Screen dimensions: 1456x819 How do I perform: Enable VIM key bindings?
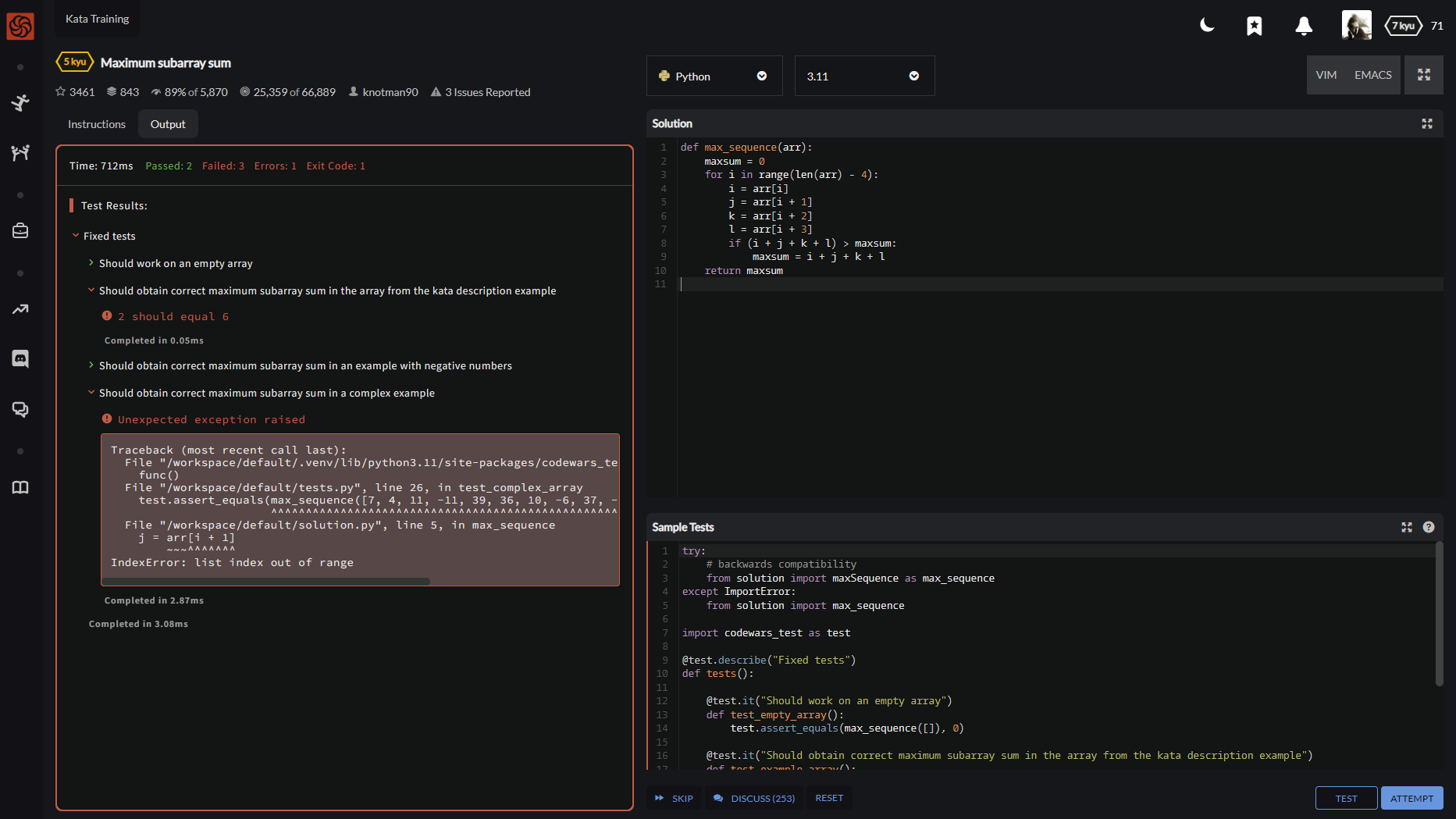(x=1326, y=75)
